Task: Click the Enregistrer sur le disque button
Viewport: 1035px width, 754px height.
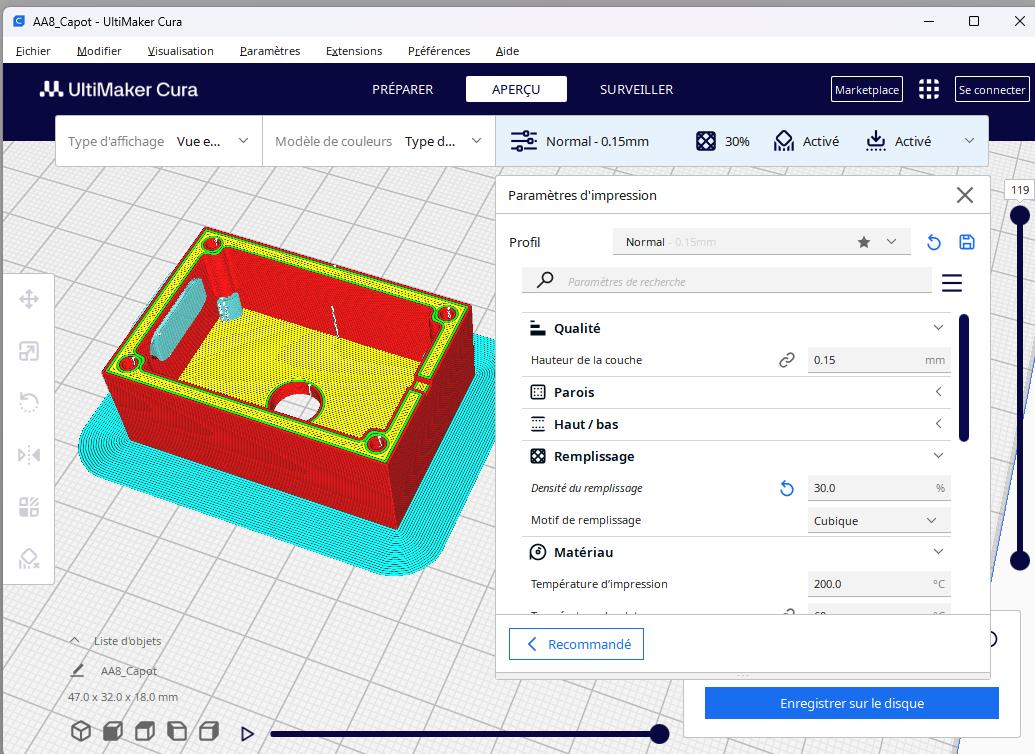Action: [x=851, y=703]
